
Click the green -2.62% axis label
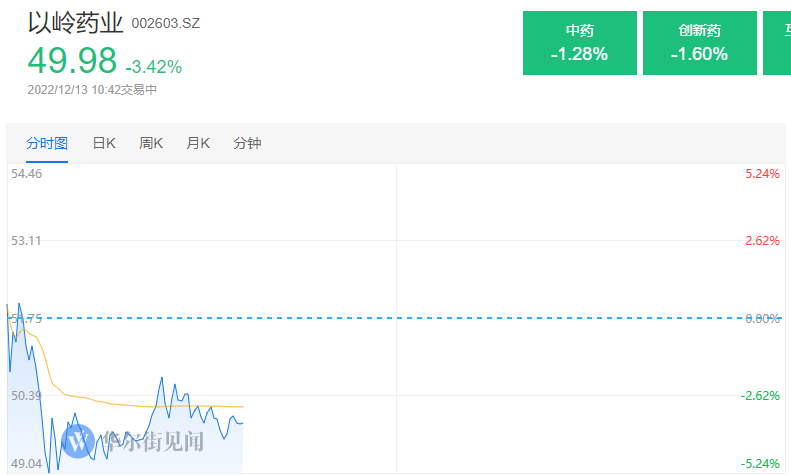pos(760,396)
